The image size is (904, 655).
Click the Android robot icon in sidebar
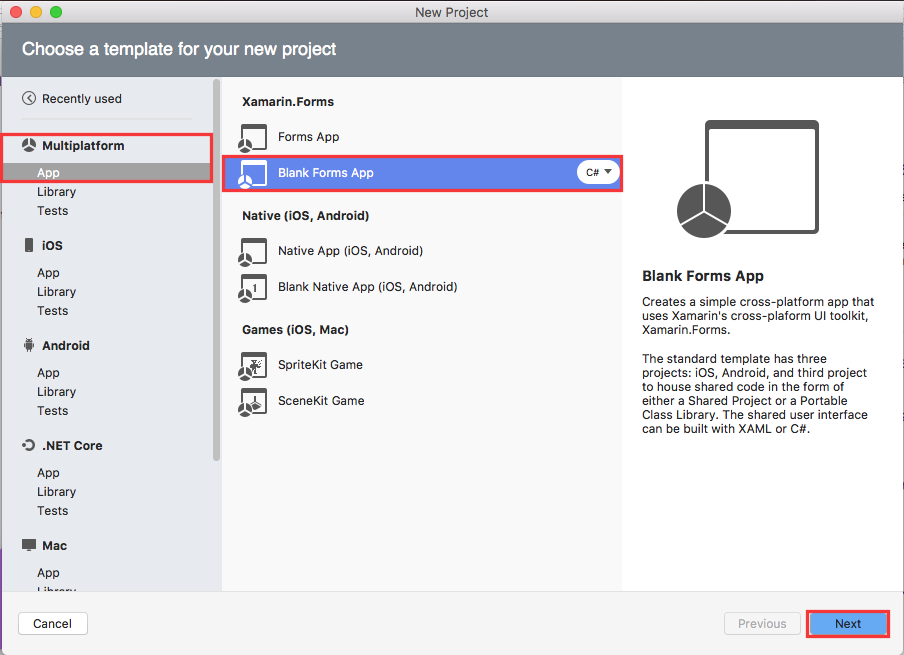pos(29,345)
